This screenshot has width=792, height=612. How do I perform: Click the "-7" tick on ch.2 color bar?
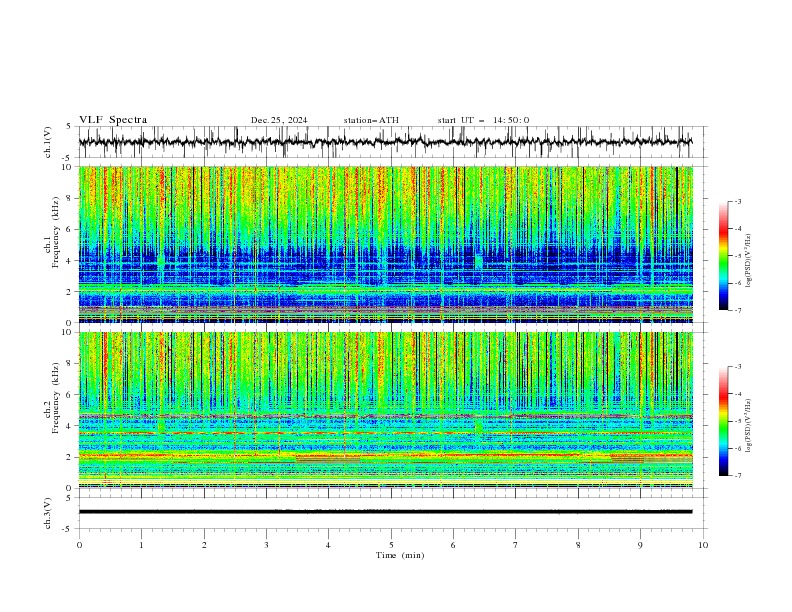(738, 475)
